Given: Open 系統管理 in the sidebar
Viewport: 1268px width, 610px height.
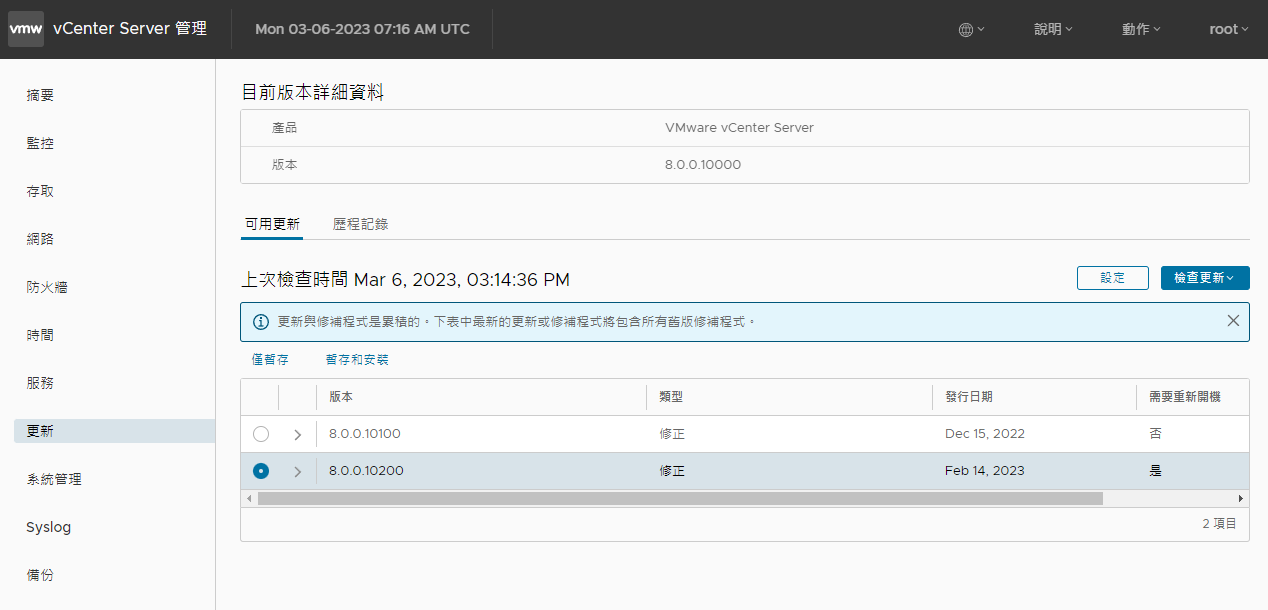Looking at the screenshot, I should click(x=54, y=479).
